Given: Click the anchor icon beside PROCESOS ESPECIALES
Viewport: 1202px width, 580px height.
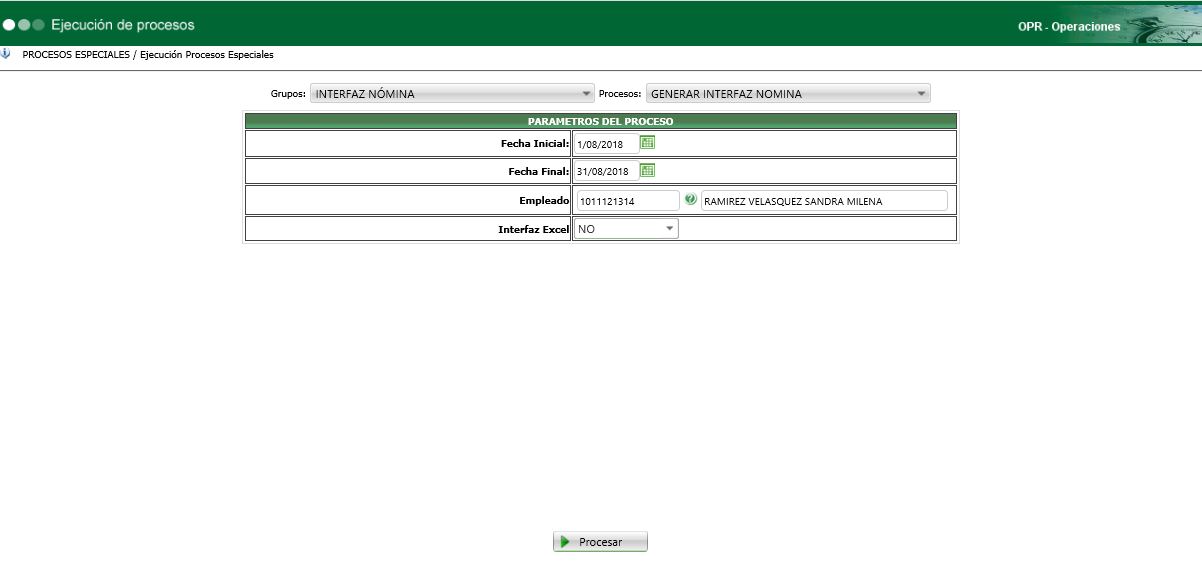Looking at the screenshot, I should click(x=6, y=54).
